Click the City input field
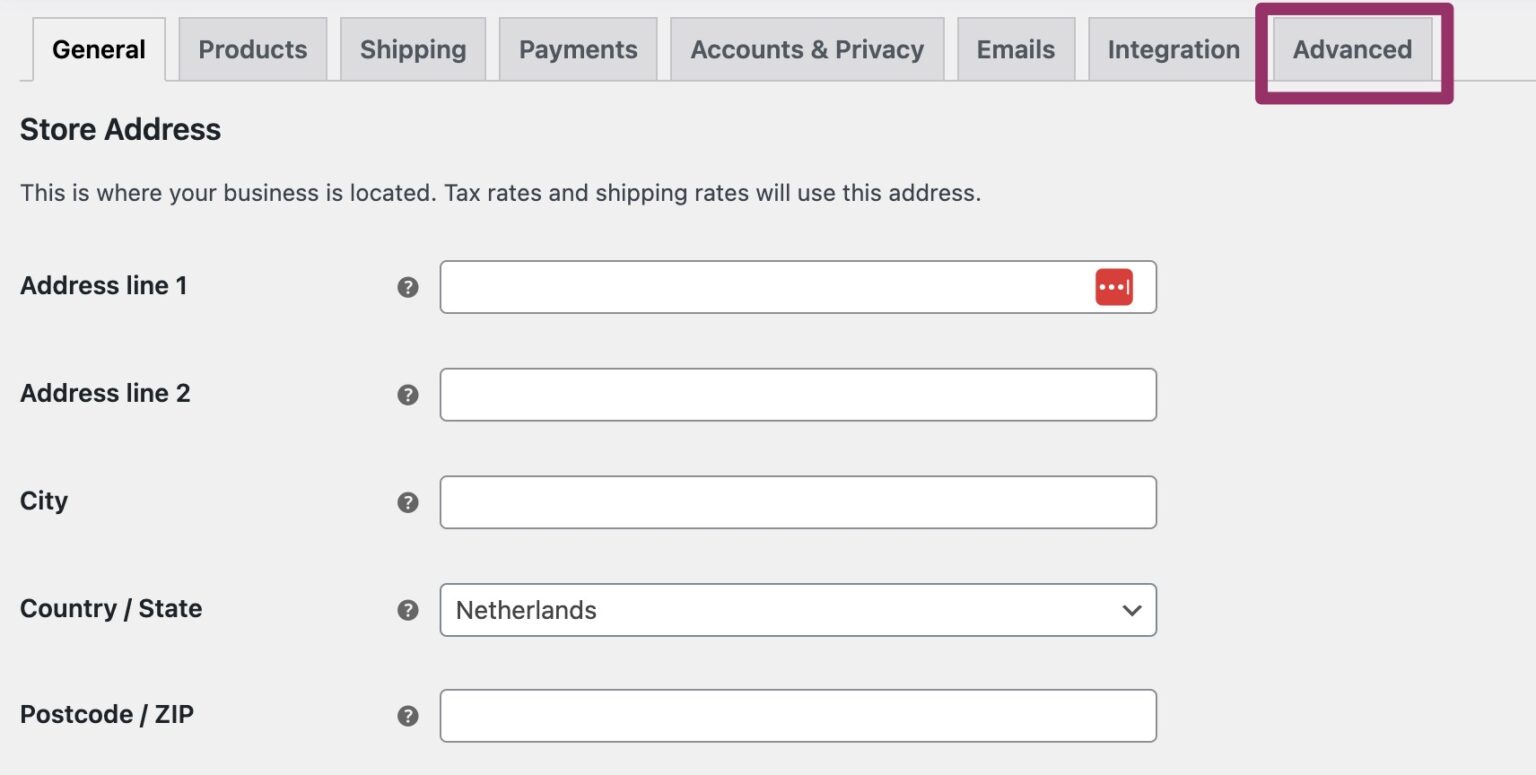Image resolution: width=1536 pixels, height=775 pixels. [x=797, y=502]
